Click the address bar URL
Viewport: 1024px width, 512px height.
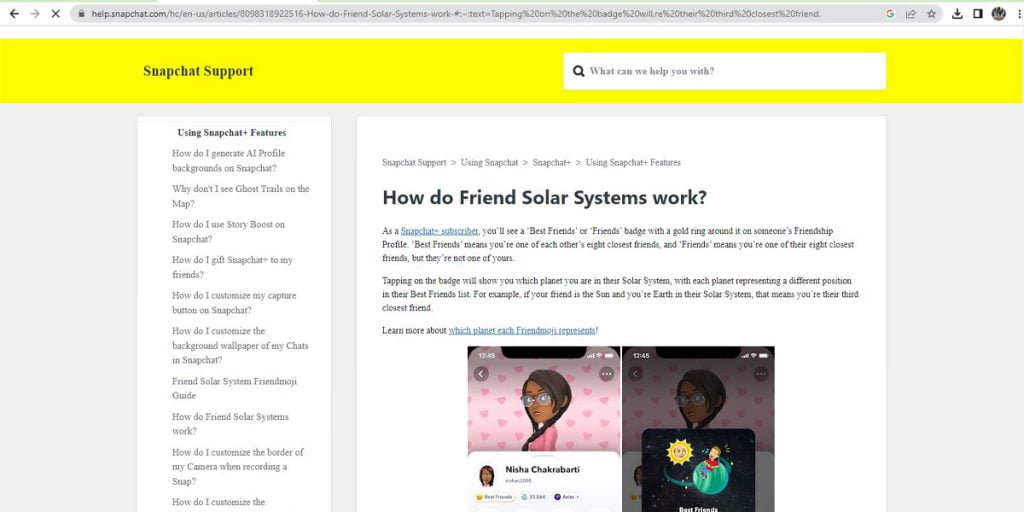coord(456,13)
